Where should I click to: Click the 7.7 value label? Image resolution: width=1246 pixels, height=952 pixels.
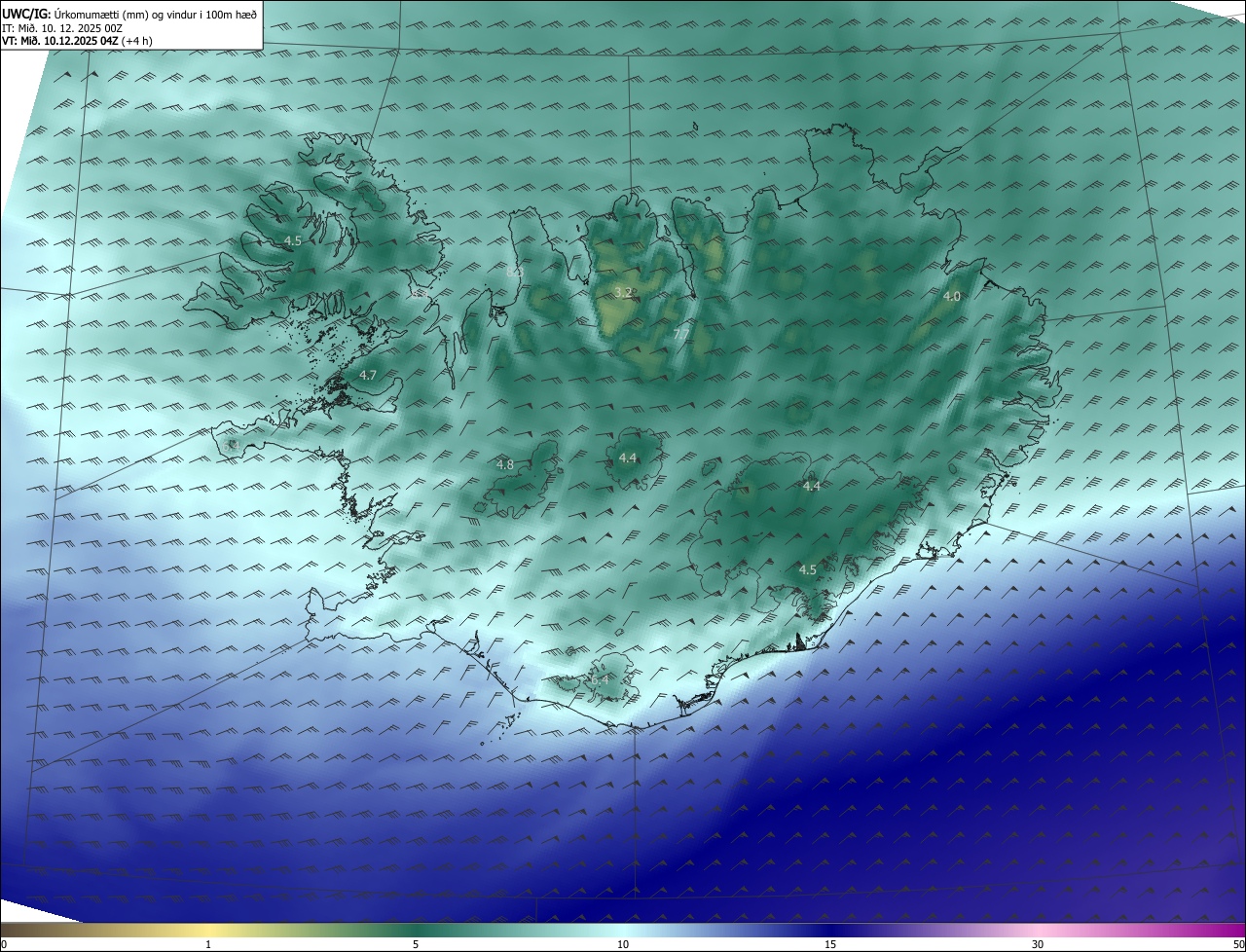tap(681, 334)
